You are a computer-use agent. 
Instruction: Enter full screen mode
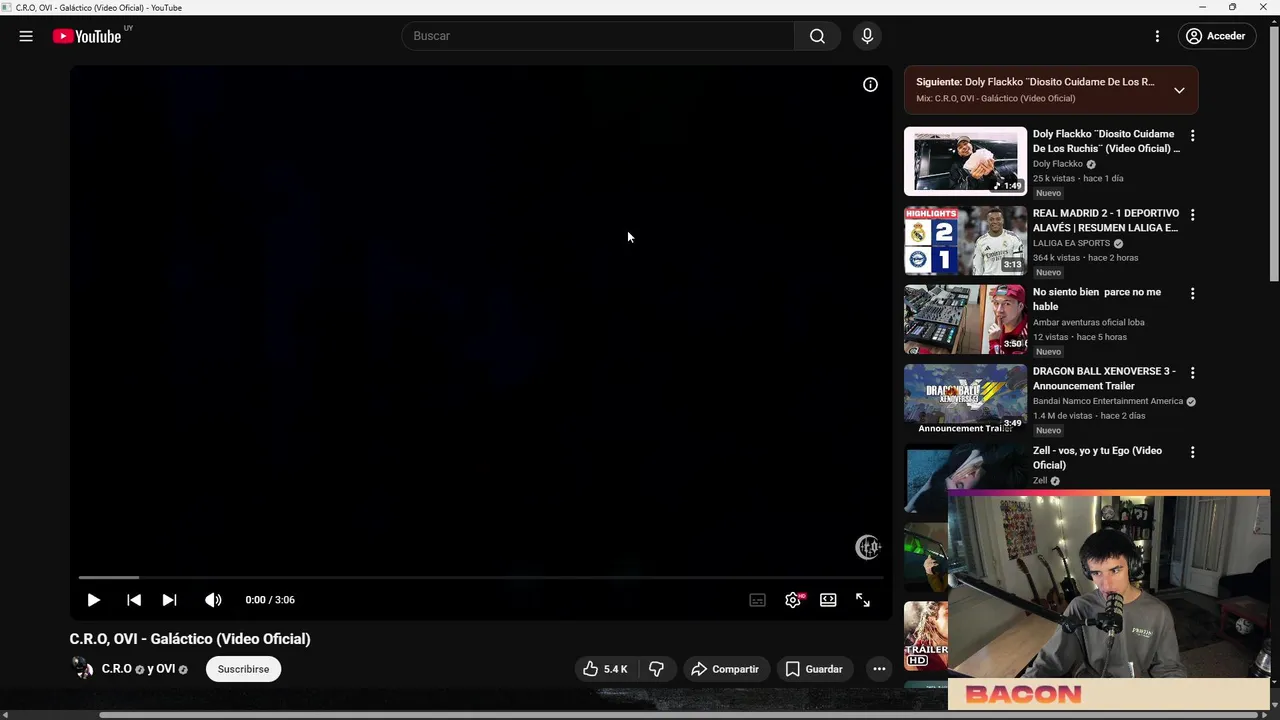pyautogui.click(x=863, y=600)
